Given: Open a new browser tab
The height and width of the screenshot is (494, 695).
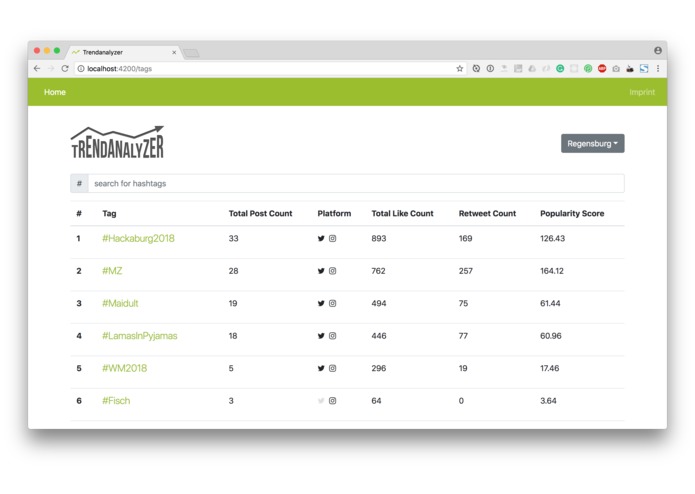Looking at the screenshot, I should [191, 53].
